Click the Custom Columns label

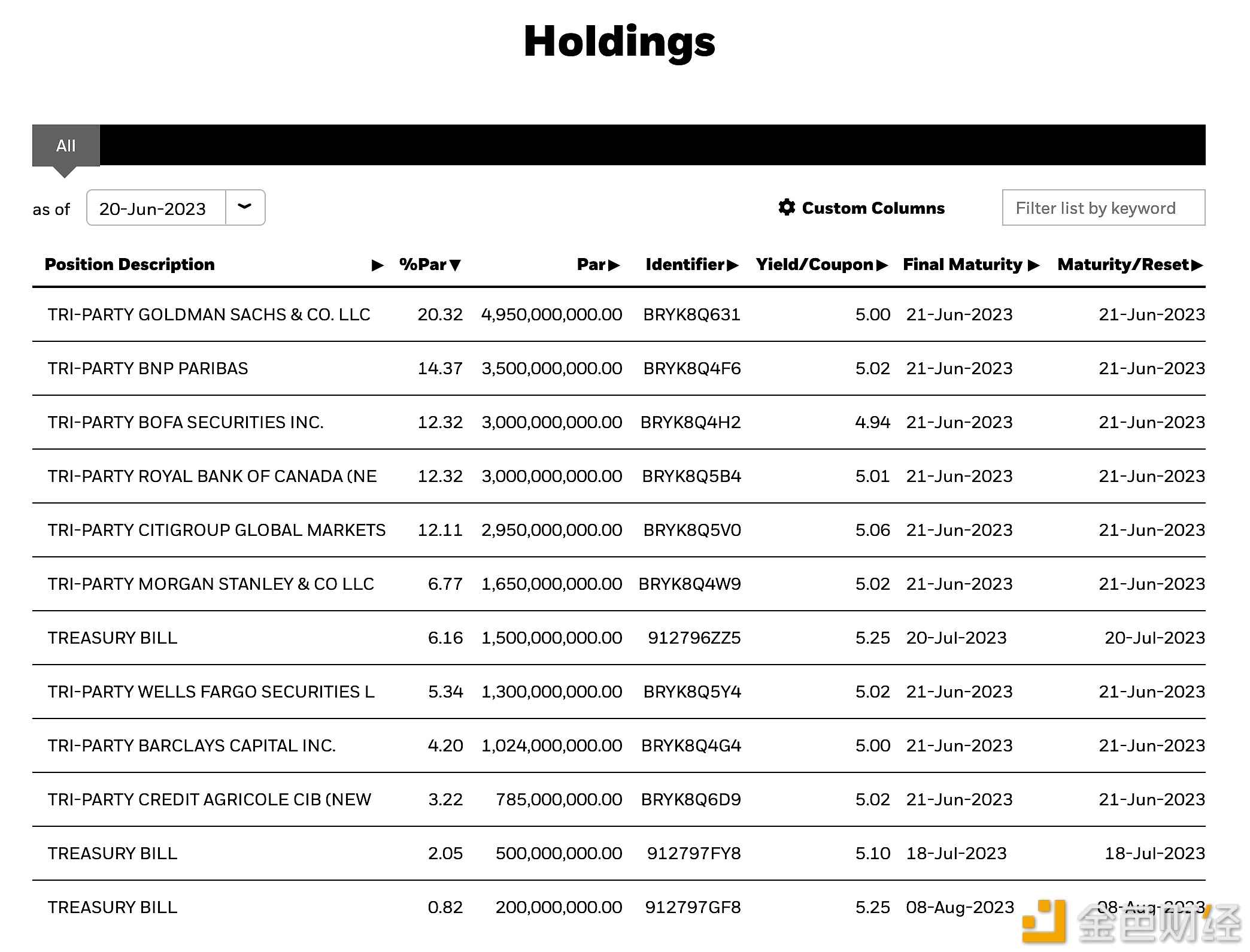pyautogui.click(x=873, y=208)
